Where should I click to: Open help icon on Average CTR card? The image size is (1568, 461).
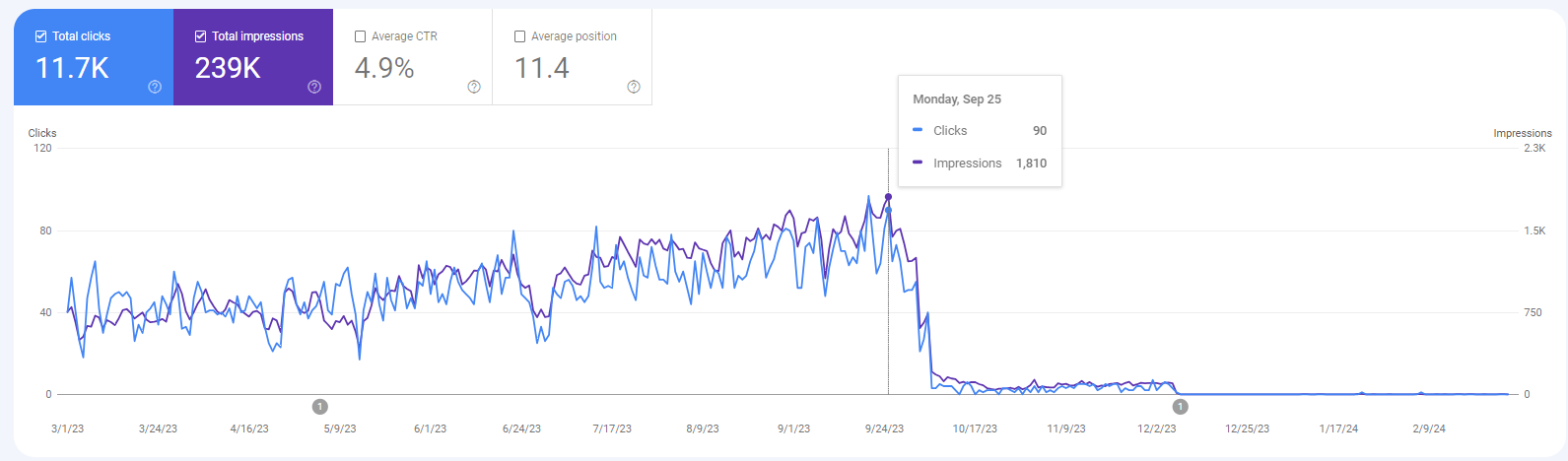click(x=474, y=87)
